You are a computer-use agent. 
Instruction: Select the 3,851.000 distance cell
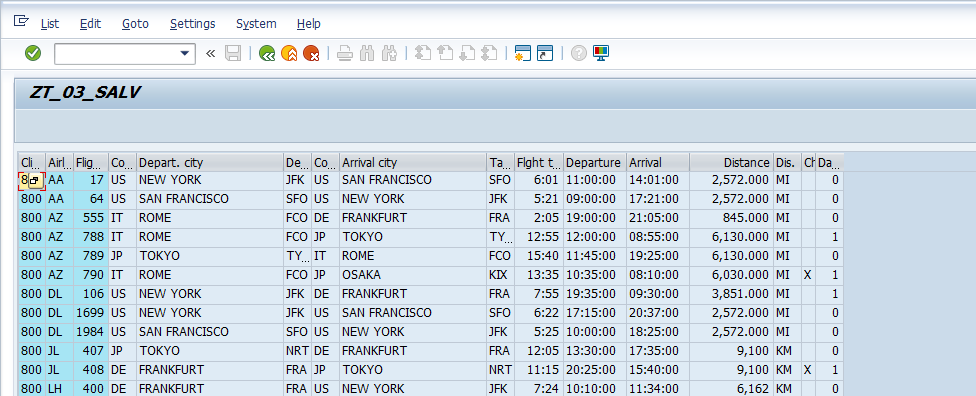point(731,293)
